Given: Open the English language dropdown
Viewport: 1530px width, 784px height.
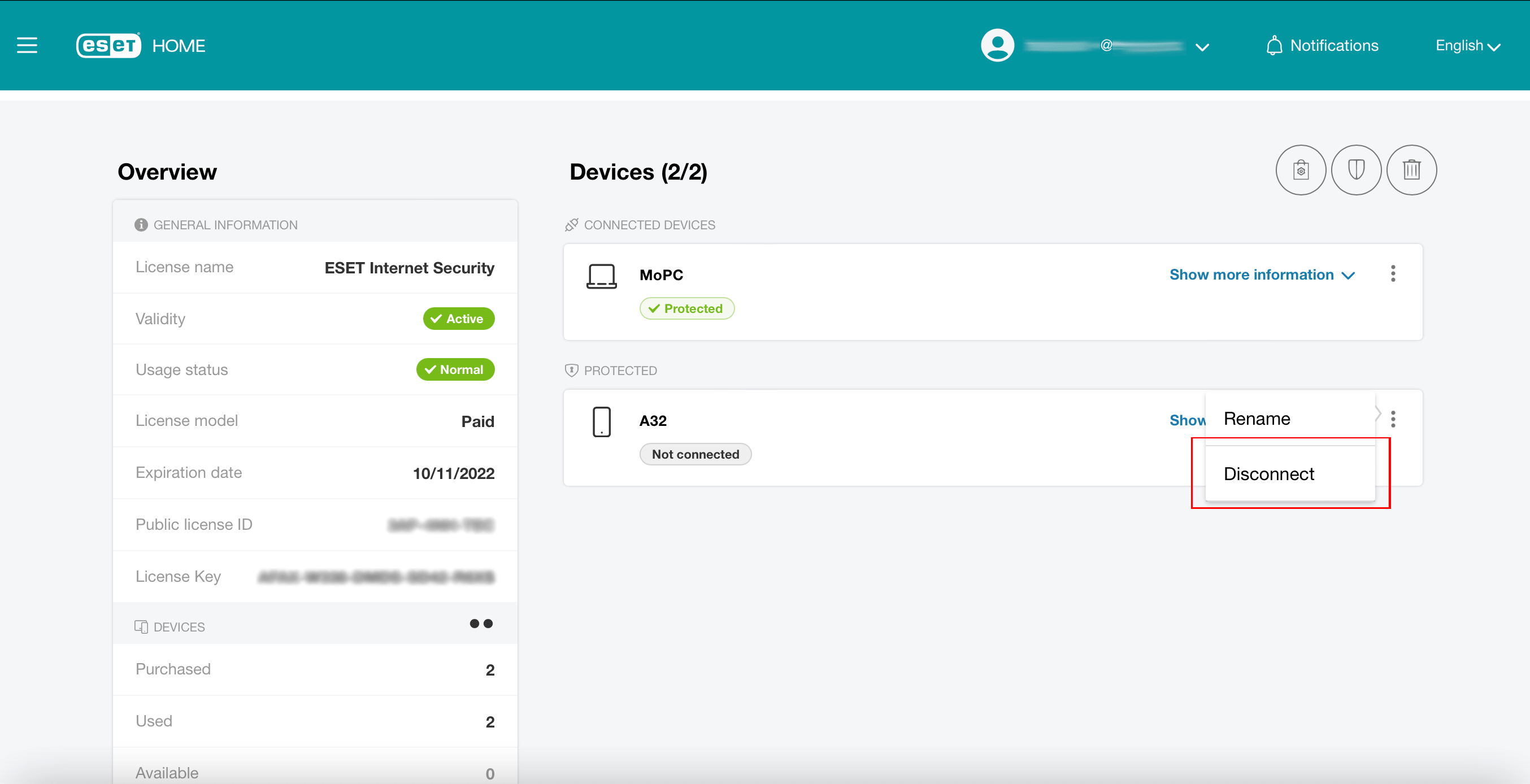Looking at the screenshot, I should point(1468,46).
